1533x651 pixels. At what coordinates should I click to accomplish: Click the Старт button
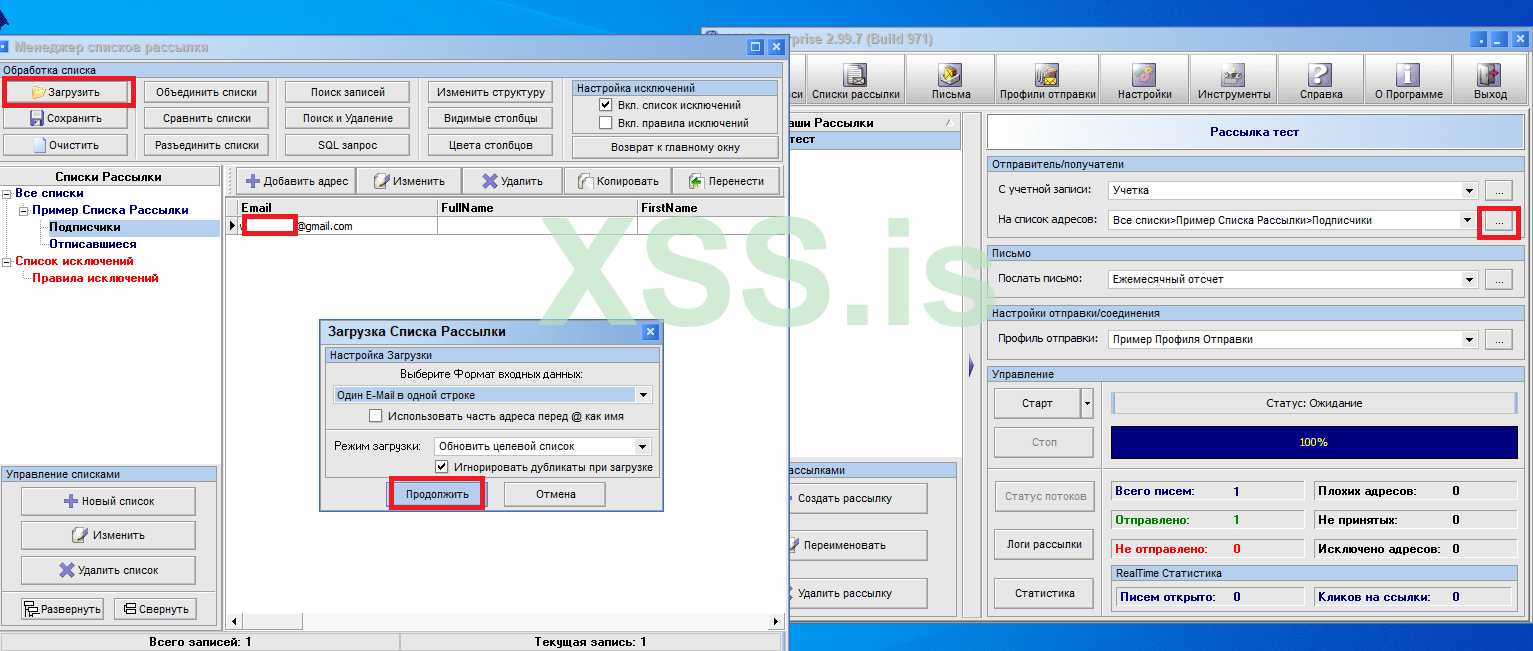click(1037, 404)
